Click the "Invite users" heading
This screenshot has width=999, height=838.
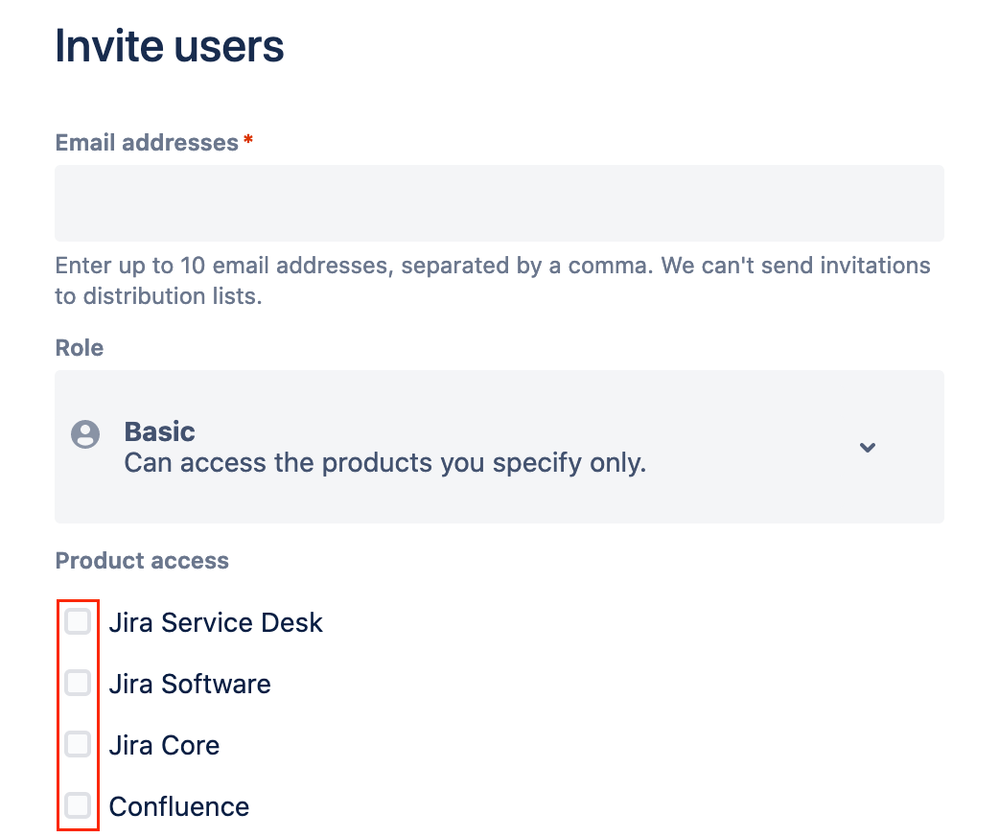tap(169, 46)
